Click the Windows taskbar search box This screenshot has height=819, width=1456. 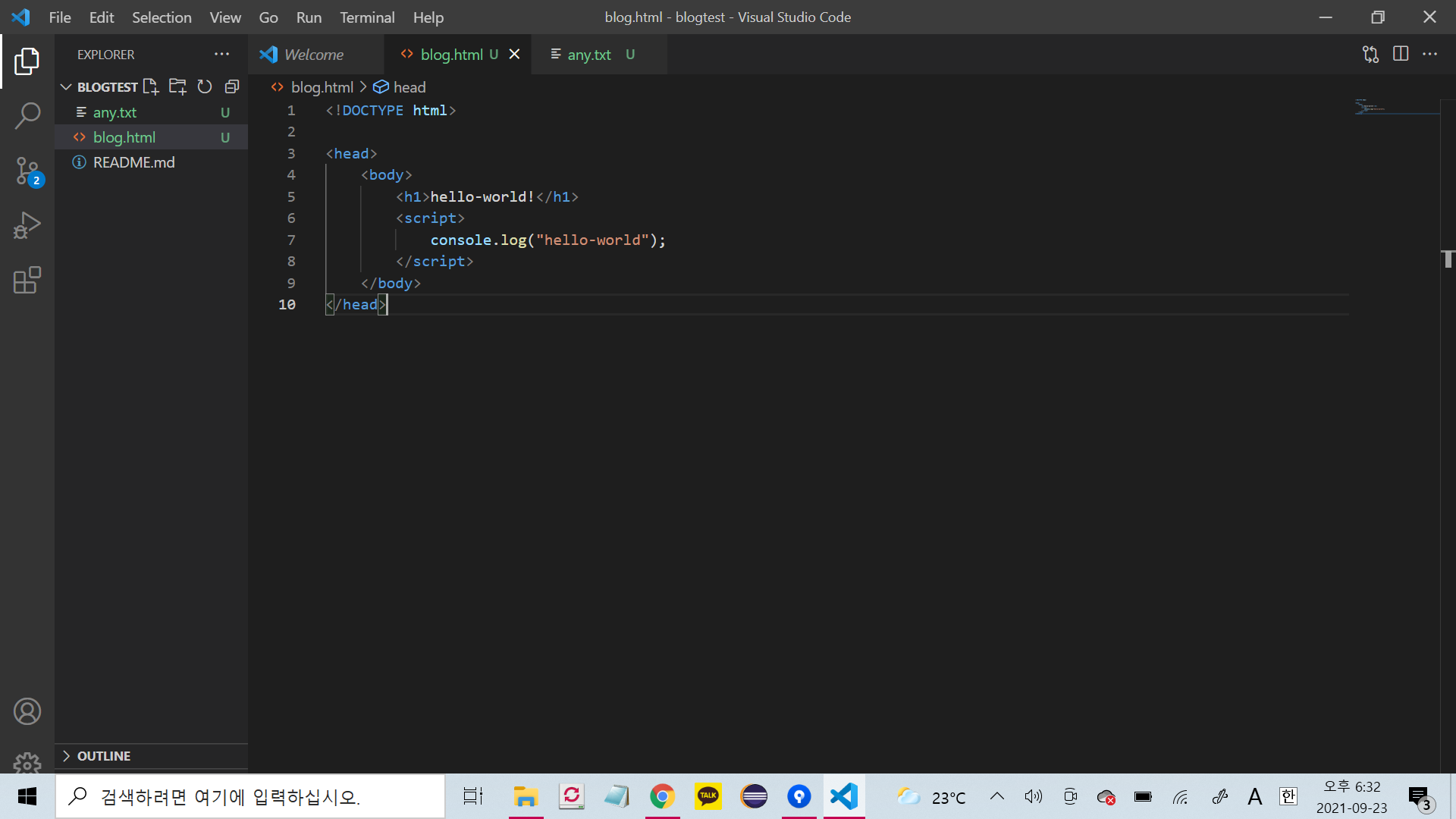click(250, 796)
